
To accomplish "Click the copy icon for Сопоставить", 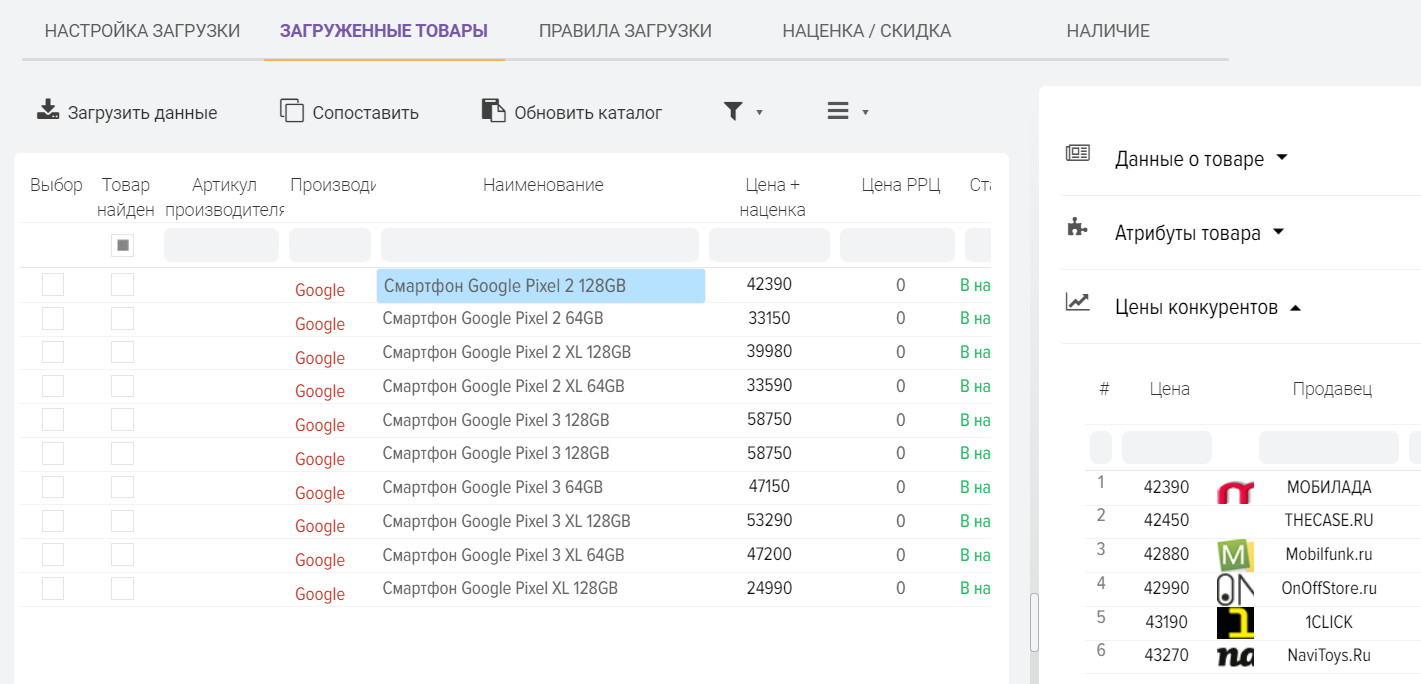I will click(291, 111).
